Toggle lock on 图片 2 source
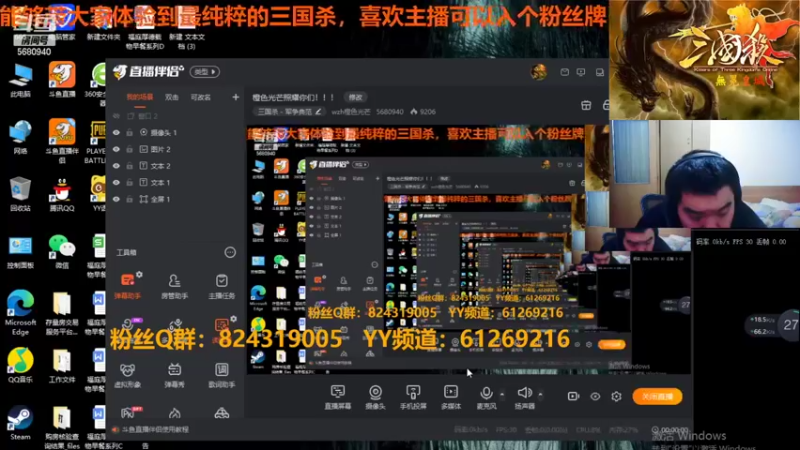Screen dimensions: 800x450 point(130,149)
